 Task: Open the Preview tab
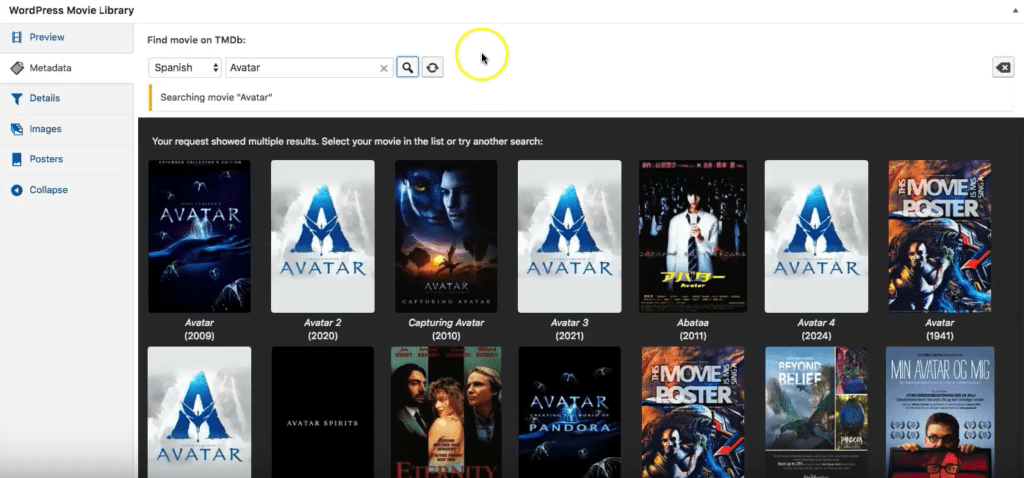pyautogui.click(x=67, y=37)
